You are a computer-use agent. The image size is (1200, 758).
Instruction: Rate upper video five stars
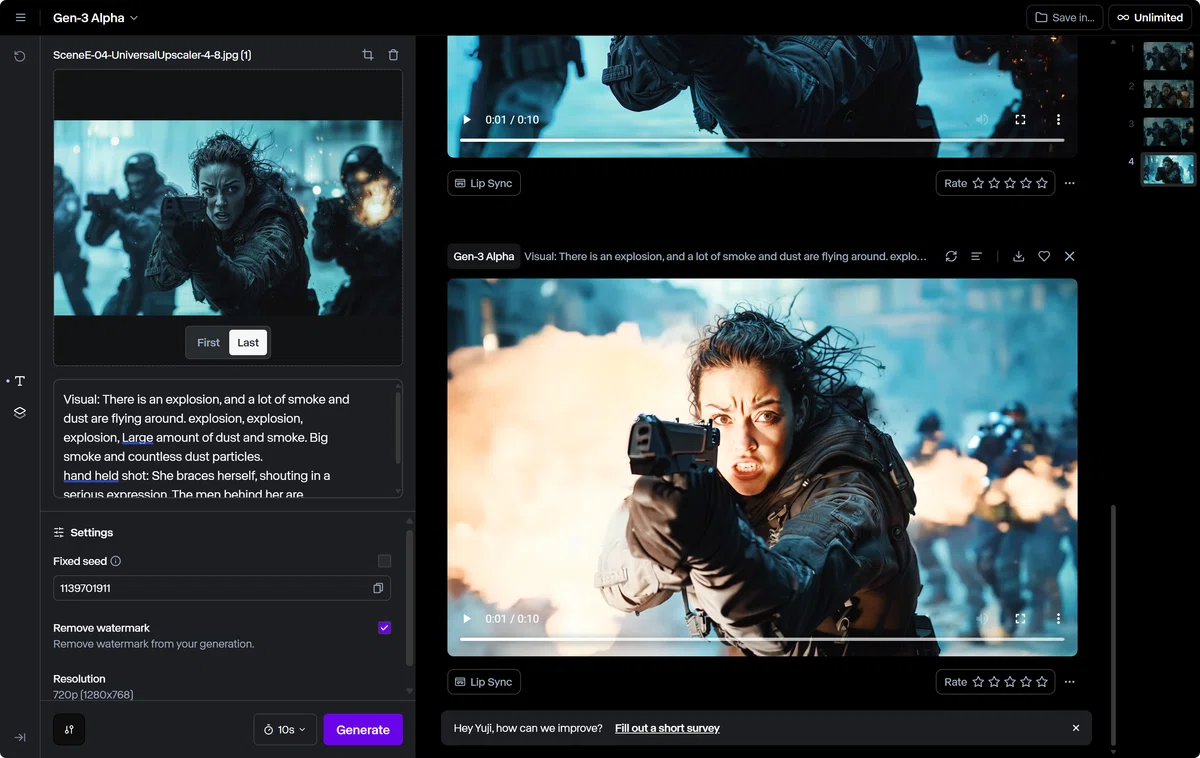pos(1042,183)
